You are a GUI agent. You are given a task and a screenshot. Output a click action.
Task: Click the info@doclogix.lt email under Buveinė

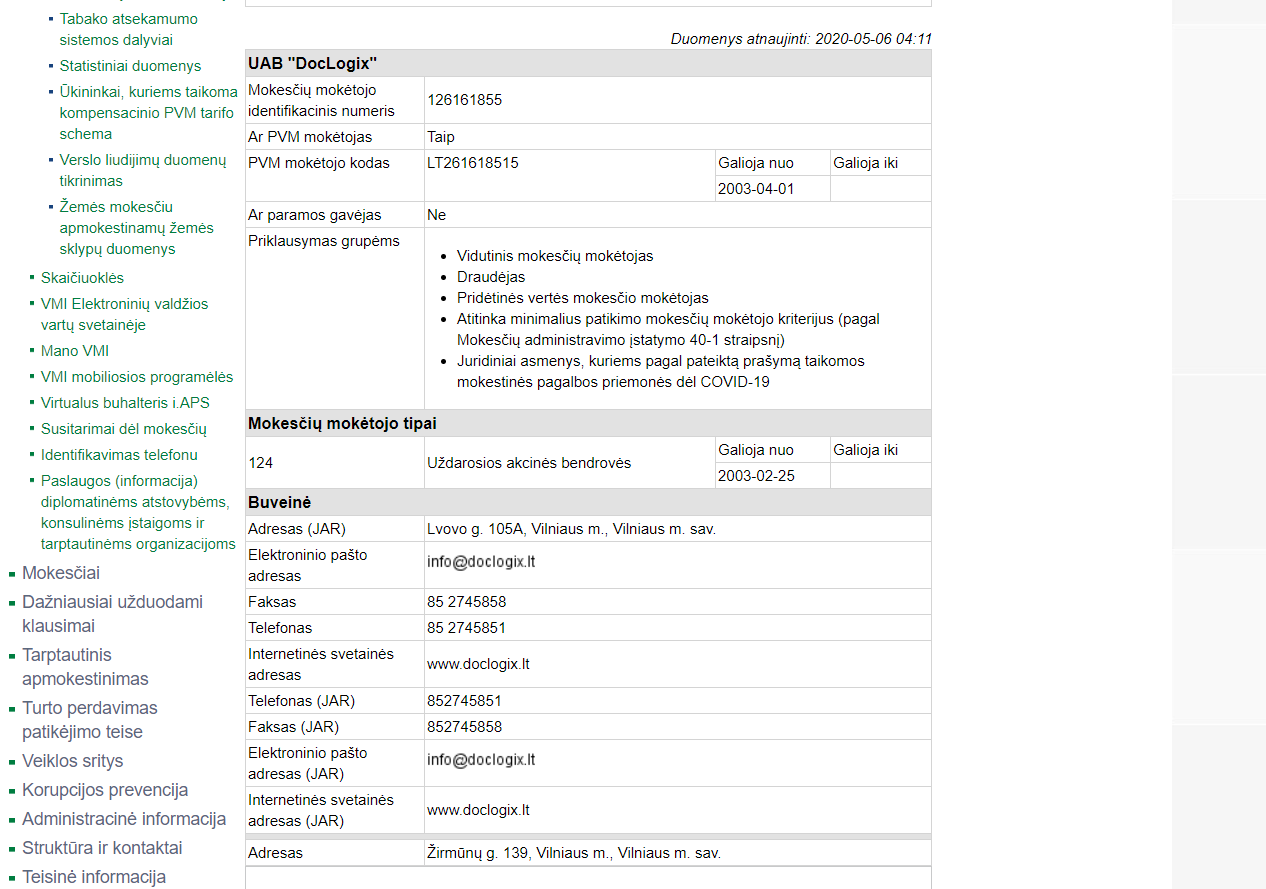[x=481, y=562]
